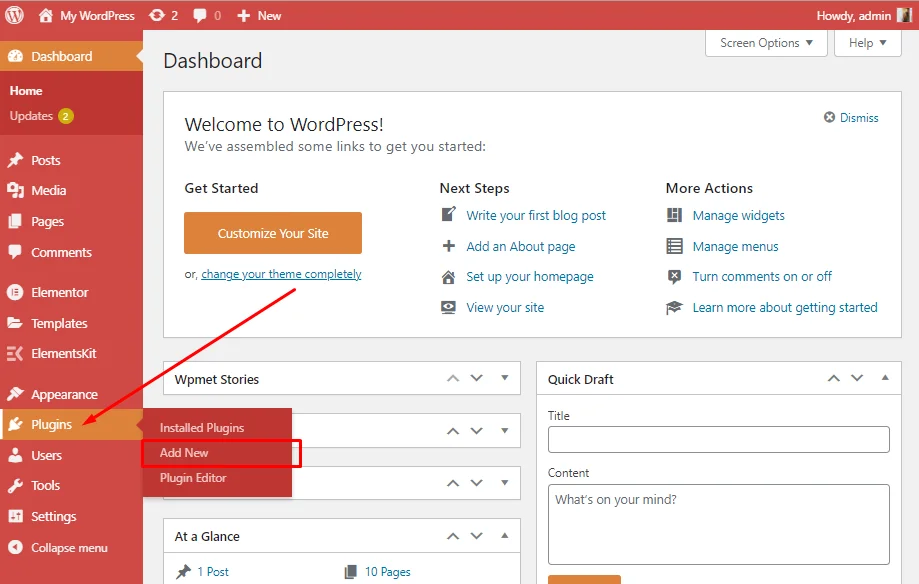919x584 pixels.
Task: Click the widgets icon beside Manage widgets
Action: [675, 215]
